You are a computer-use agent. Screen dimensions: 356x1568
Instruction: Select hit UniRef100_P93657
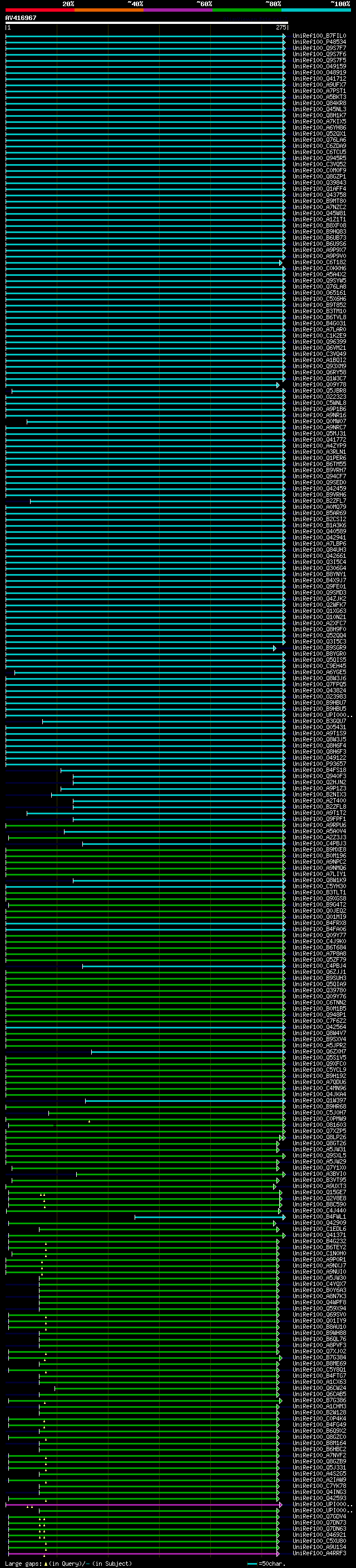point(319,764)
